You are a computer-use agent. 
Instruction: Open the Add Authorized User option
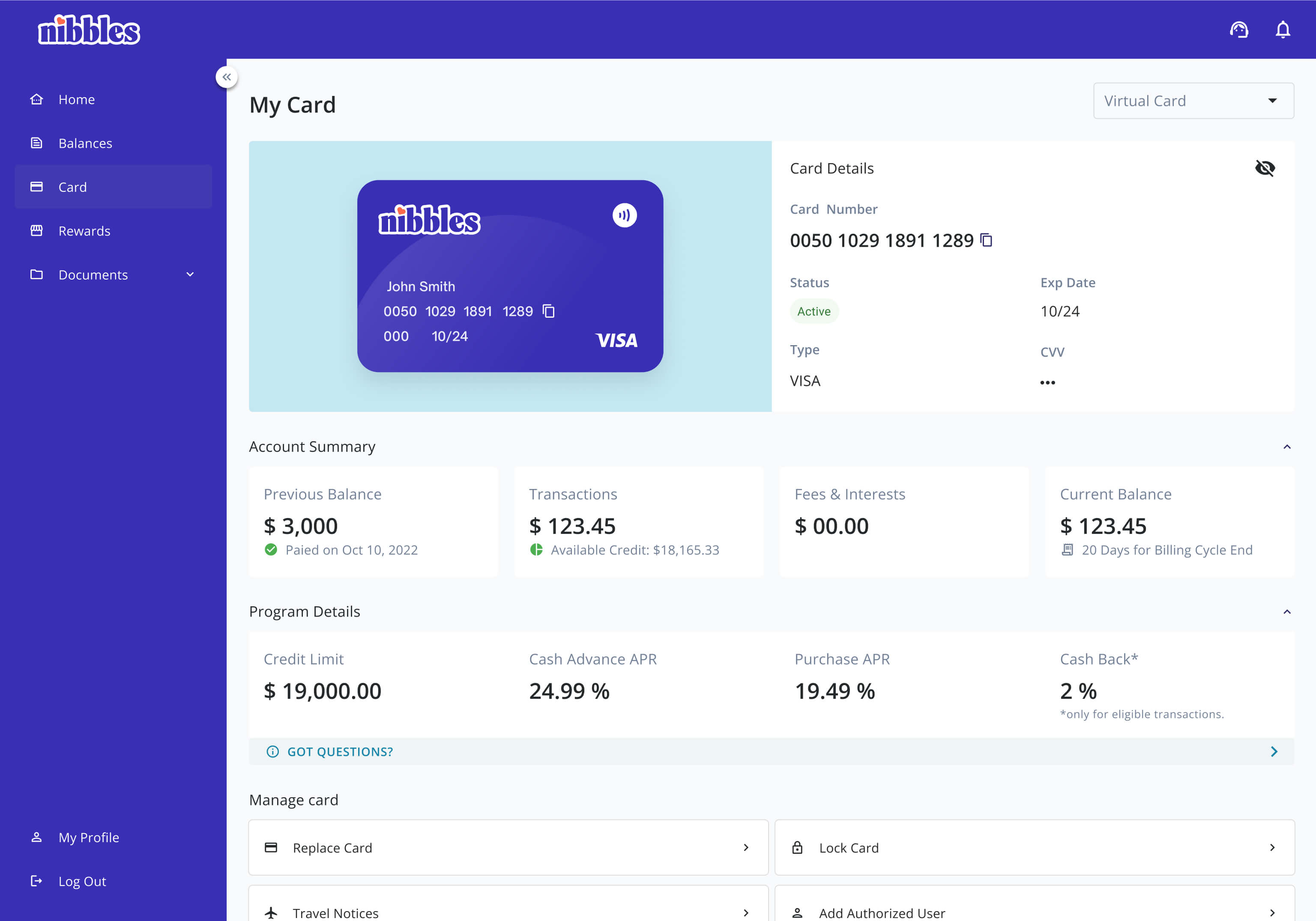(x=1035, y=904)
